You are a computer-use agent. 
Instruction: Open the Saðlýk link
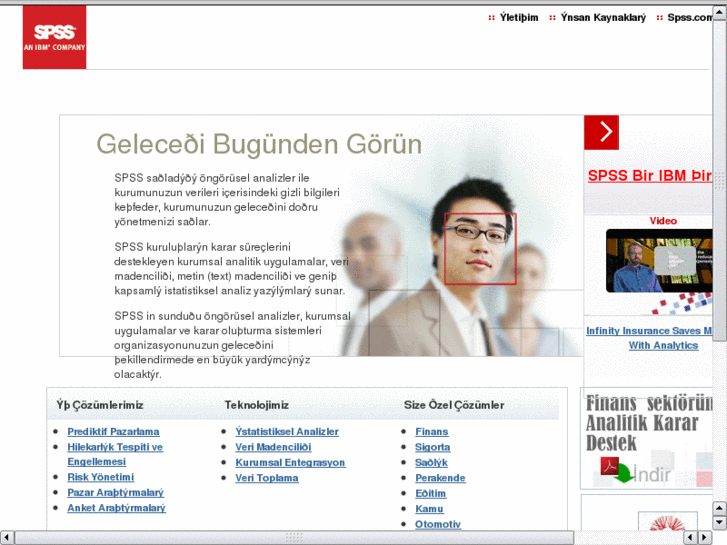[x=431, y=462]
